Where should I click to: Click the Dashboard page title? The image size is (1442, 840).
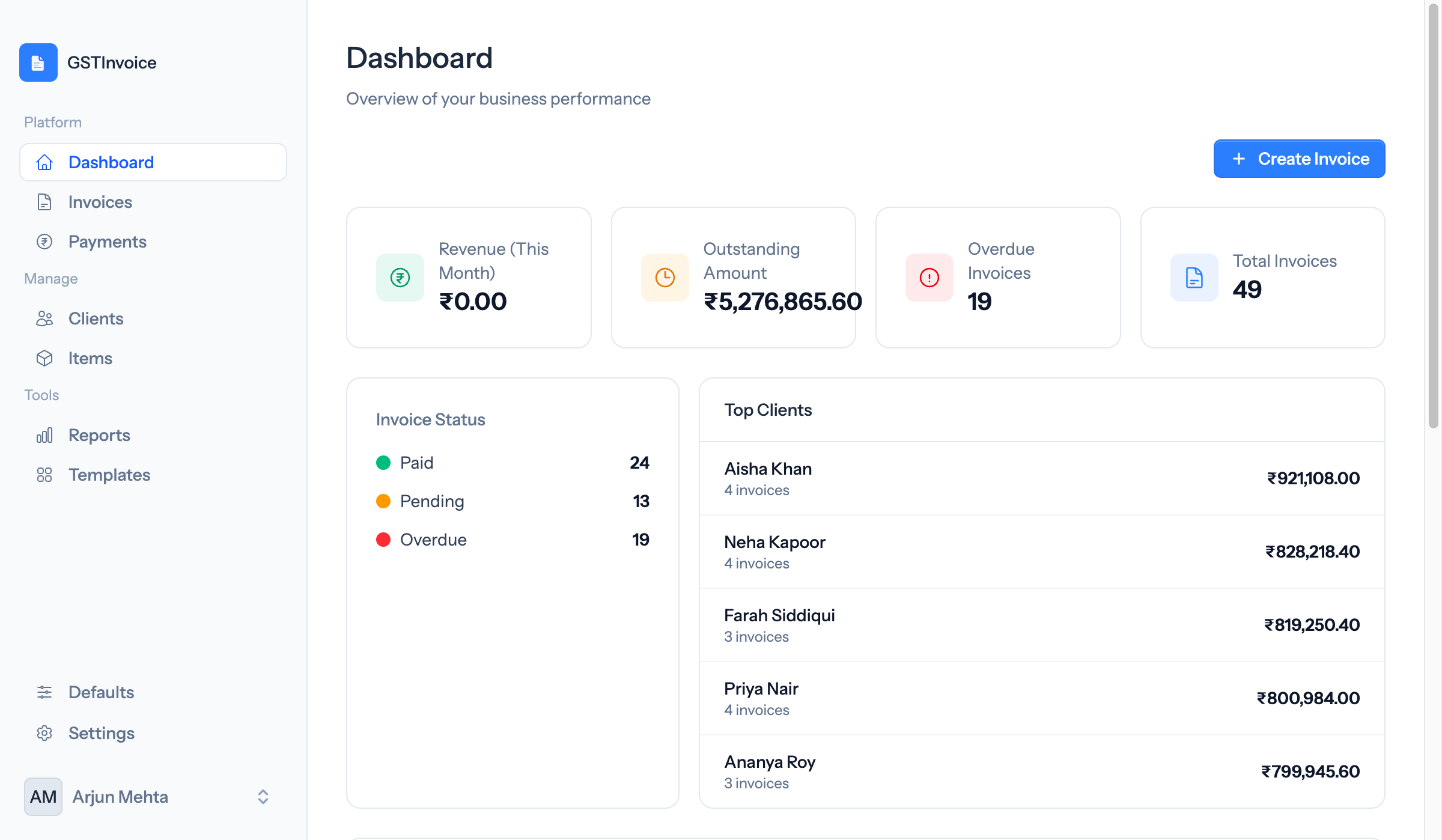pyautogui.click(x=419, y=58)
